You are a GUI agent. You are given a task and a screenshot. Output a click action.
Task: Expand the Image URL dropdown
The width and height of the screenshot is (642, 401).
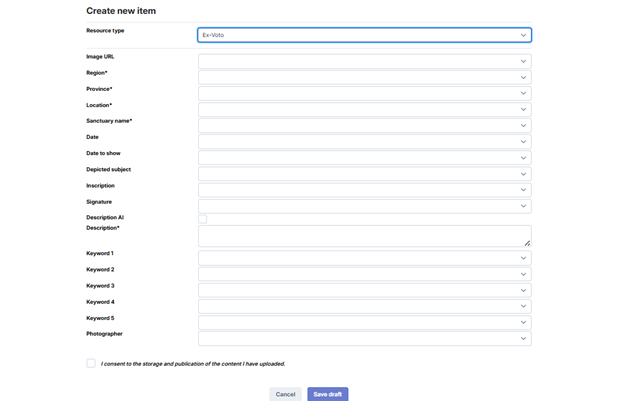tap(364, 61)
